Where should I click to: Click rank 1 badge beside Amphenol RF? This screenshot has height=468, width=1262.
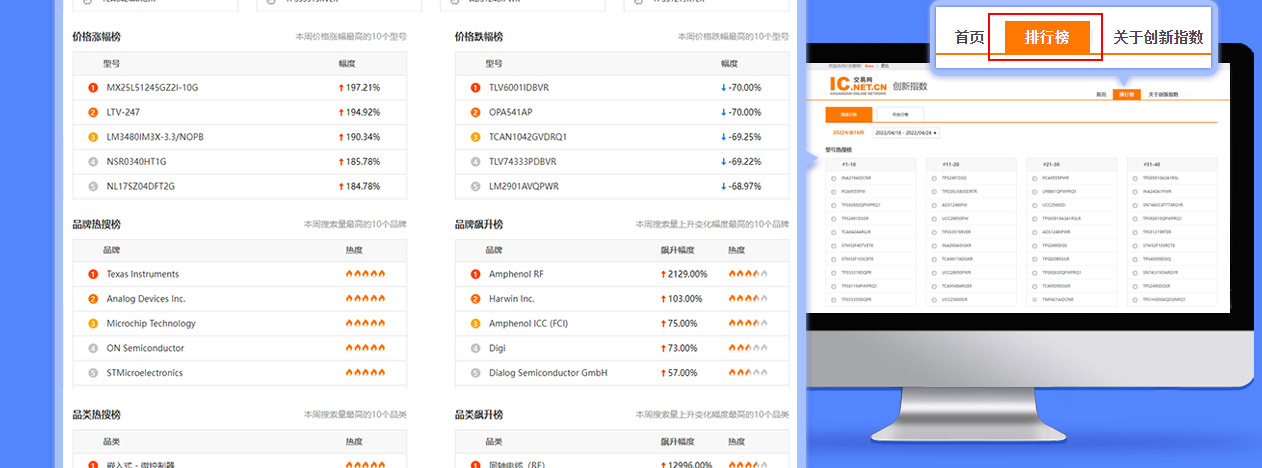tap(475, 274)
